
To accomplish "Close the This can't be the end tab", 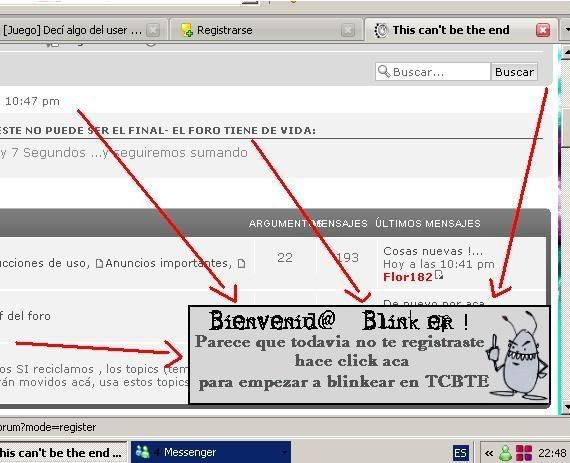I will (x=543, y=30).
